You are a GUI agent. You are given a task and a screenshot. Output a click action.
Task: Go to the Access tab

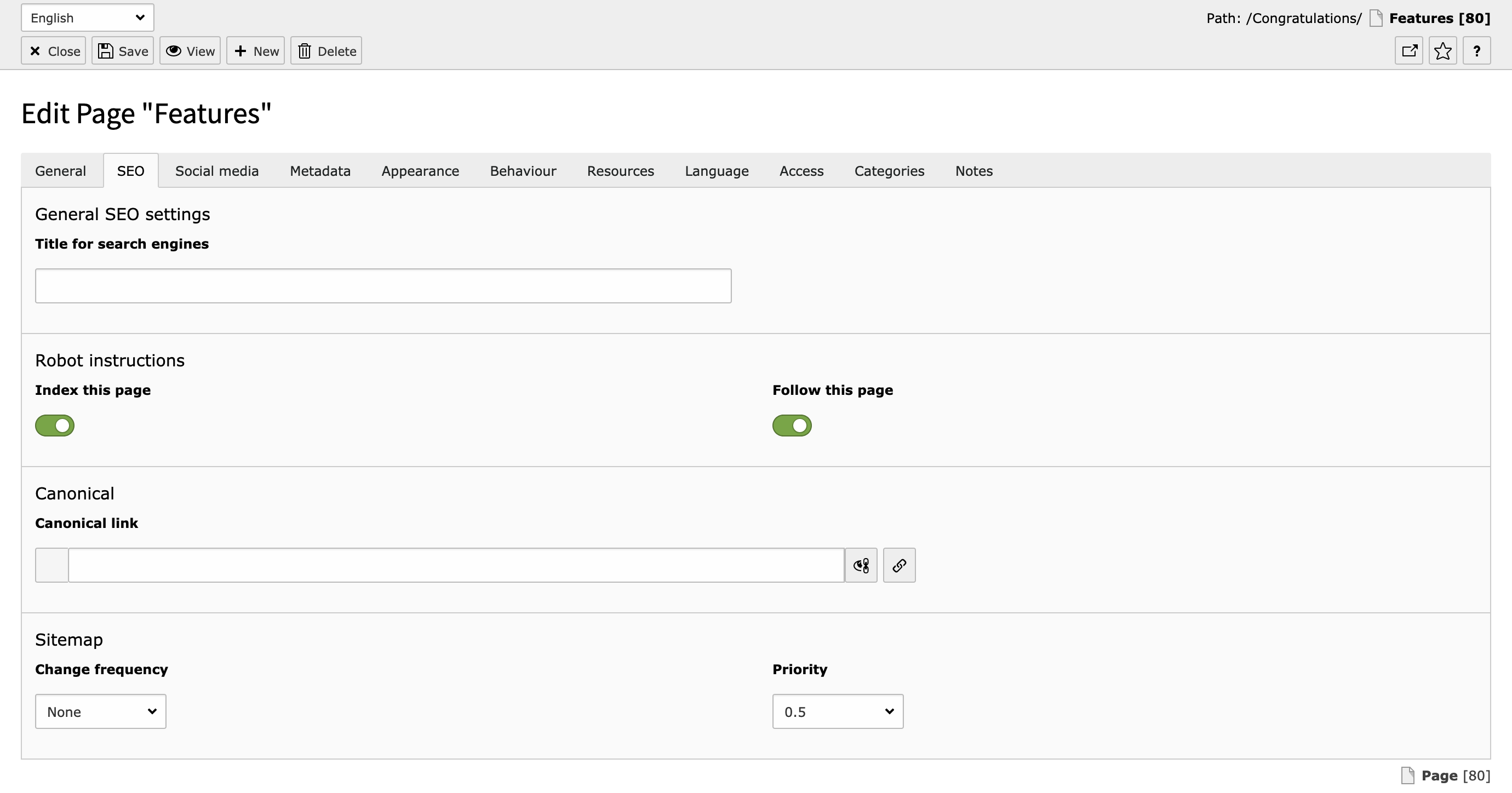tap(801, 171)
